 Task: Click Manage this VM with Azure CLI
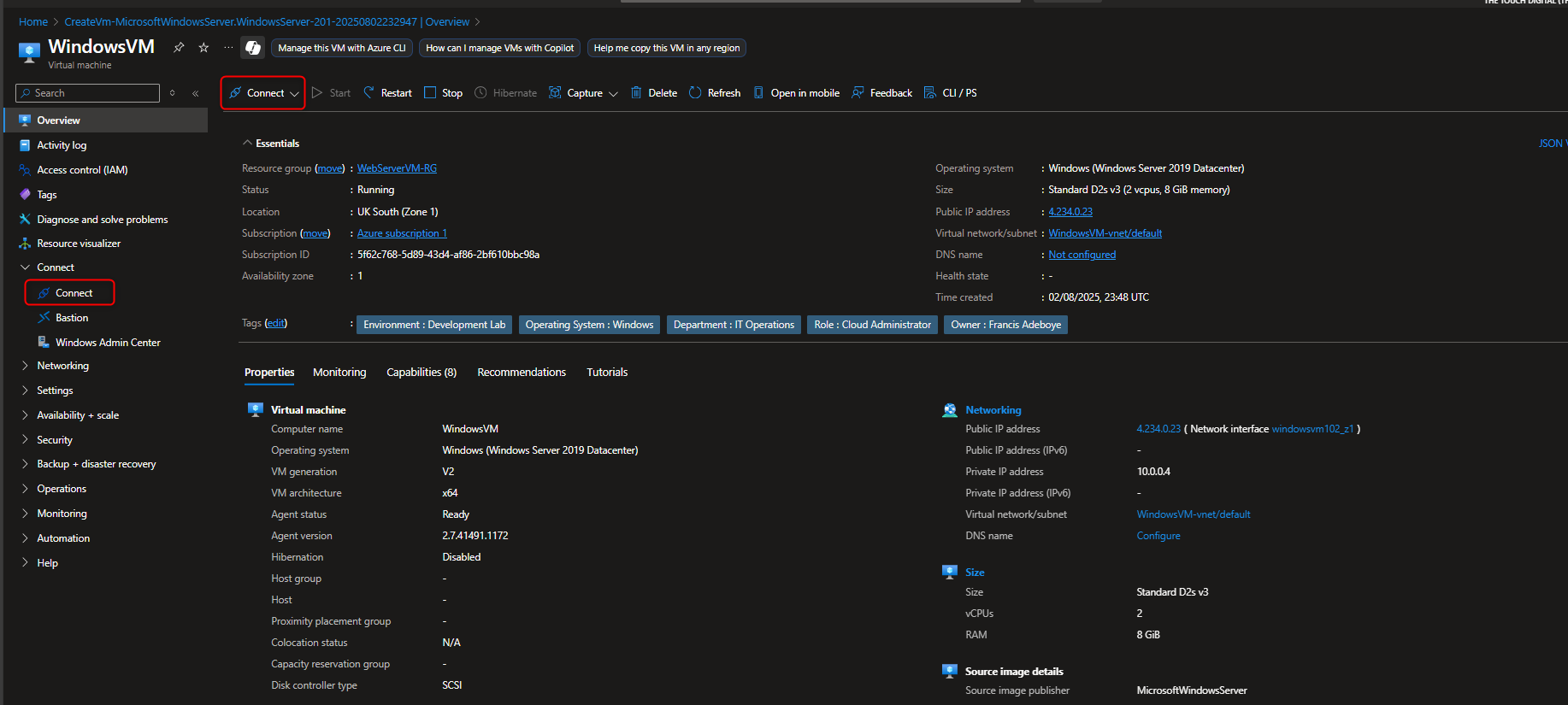[x=342, y=48]
